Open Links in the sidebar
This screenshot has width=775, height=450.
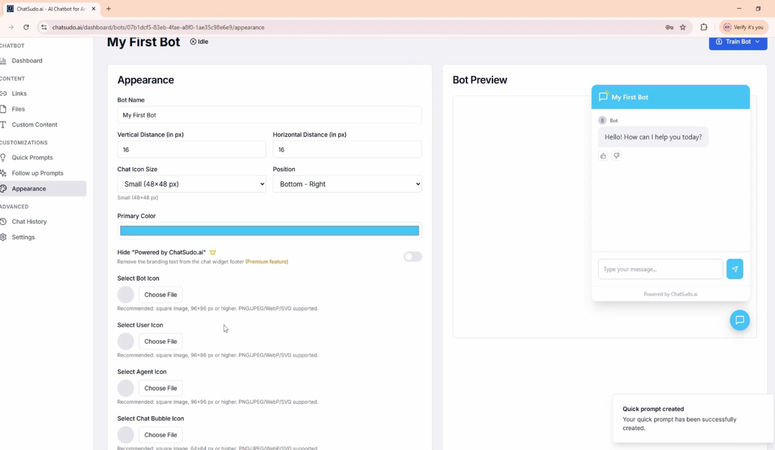[19, 93]
